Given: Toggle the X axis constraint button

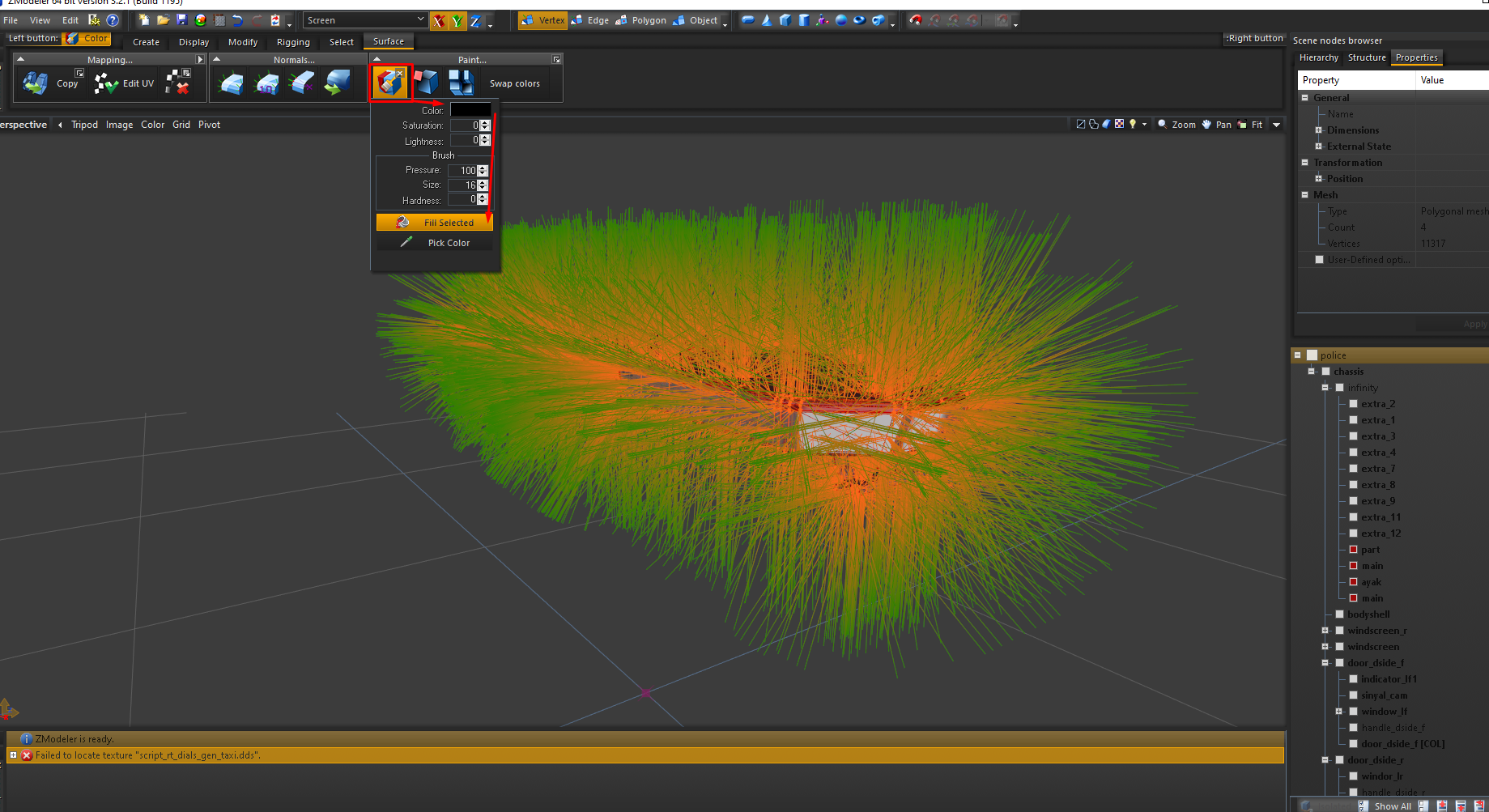Looking at the screenshot, I should [438, 21].
